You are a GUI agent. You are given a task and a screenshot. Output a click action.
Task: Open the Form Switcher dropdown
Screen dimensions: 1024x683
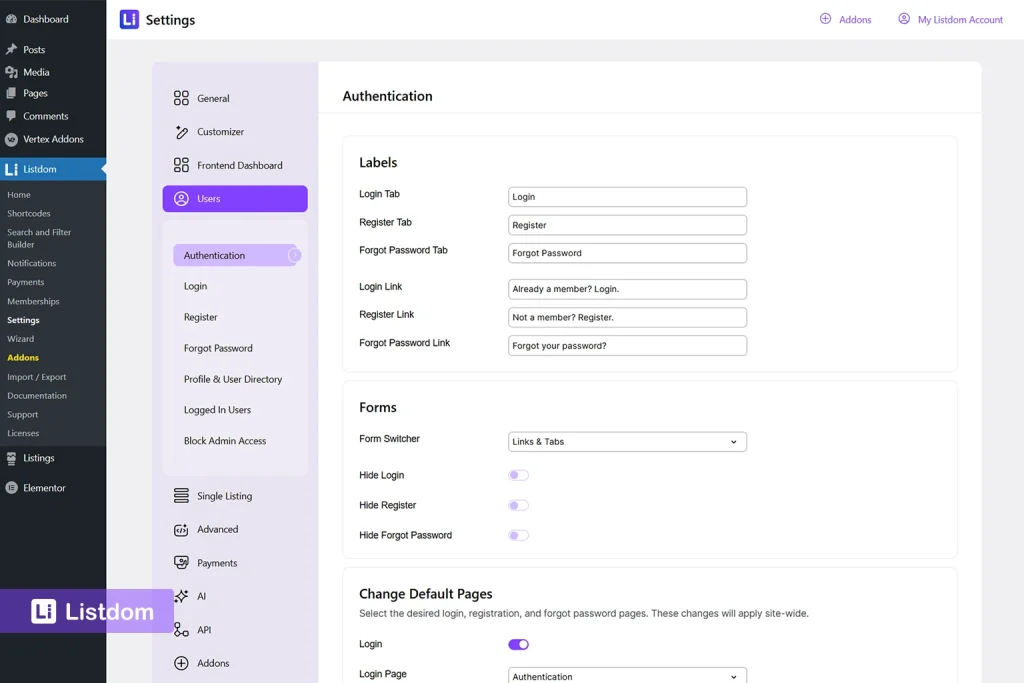click(627, 441)
